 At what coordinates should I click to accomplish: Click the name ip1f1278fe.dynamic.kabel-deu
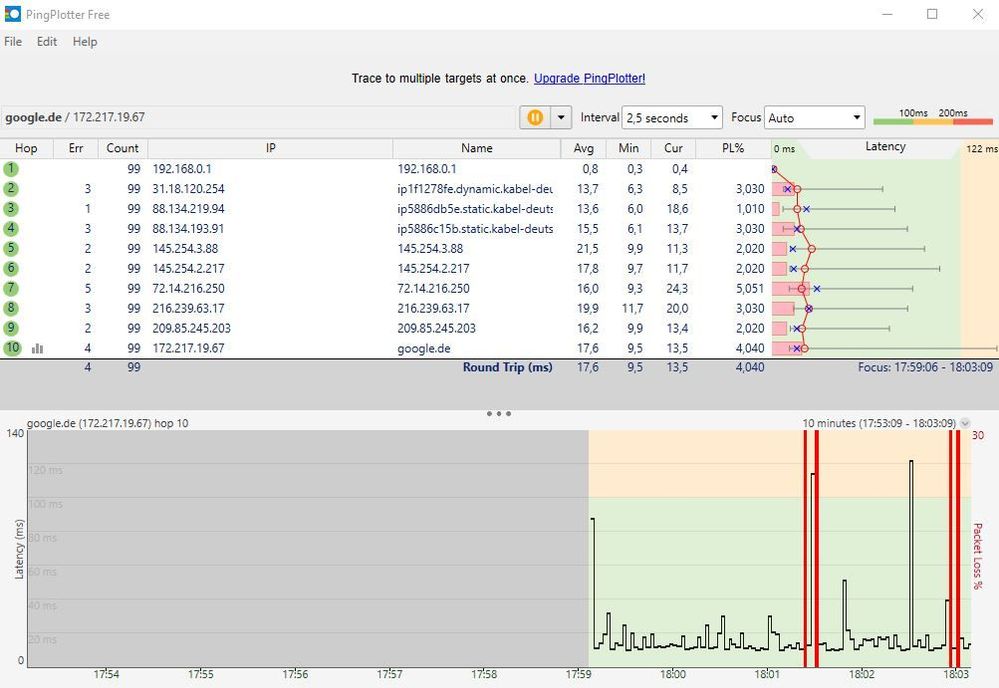click(x=475, y=189)
